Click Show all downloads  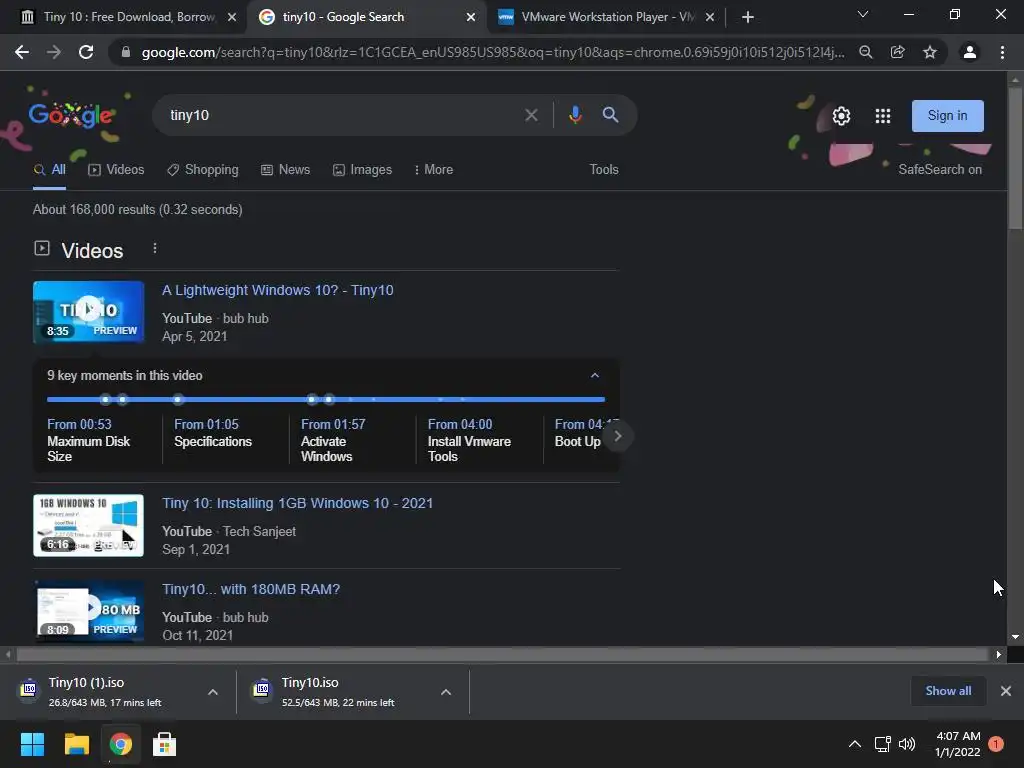point(948,691)
